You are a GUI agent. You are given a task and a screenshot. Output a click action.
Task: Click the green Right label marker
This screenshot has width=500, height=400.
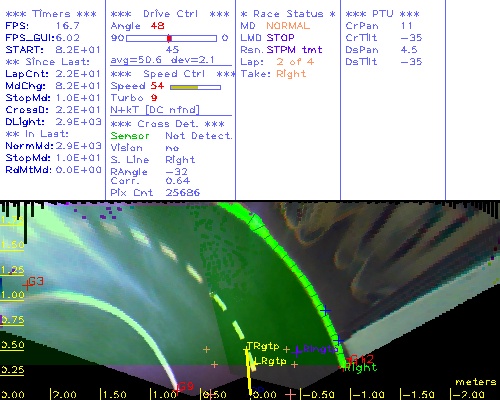[x=360, y=367]
